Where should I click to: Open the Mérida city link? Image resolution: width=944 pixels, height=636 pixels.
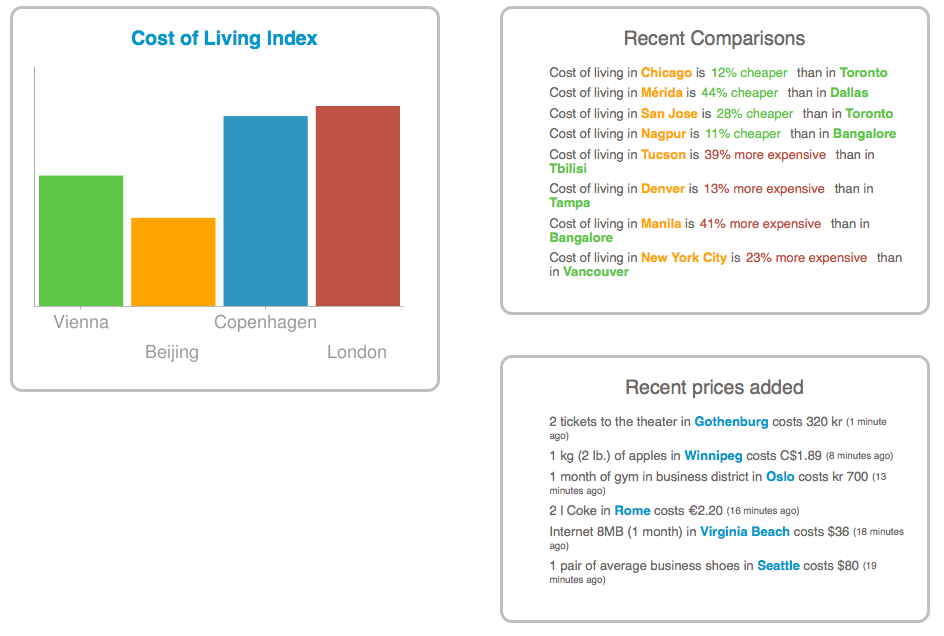661,93
